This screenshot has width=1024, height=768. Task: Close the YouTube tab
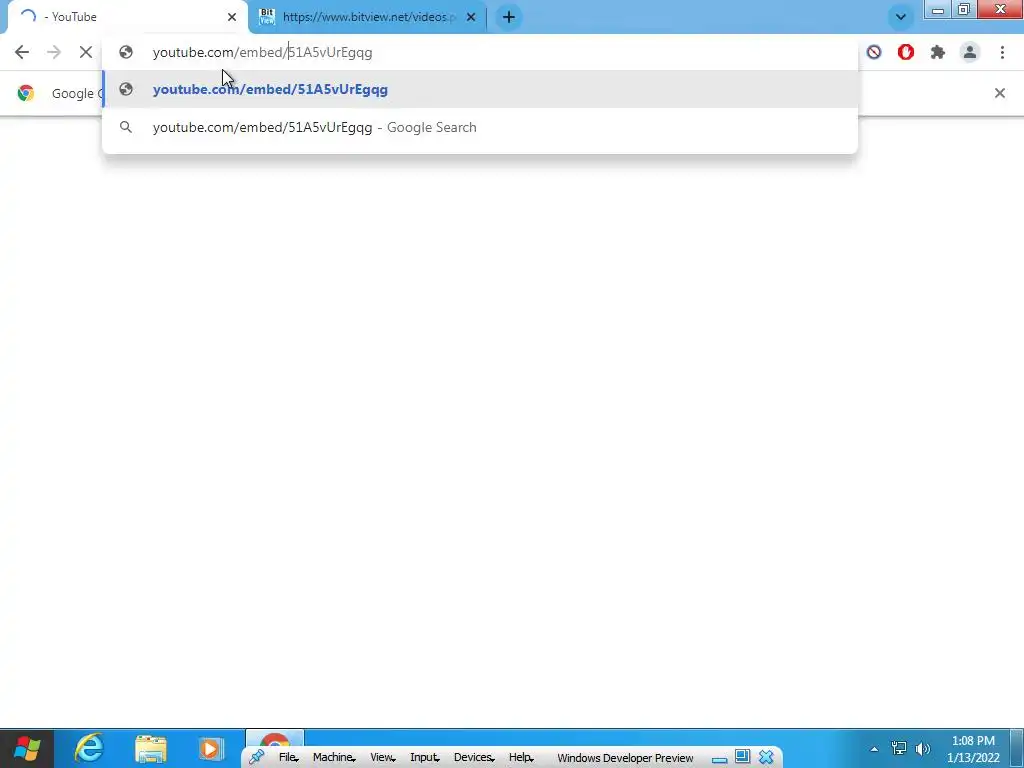232,17
